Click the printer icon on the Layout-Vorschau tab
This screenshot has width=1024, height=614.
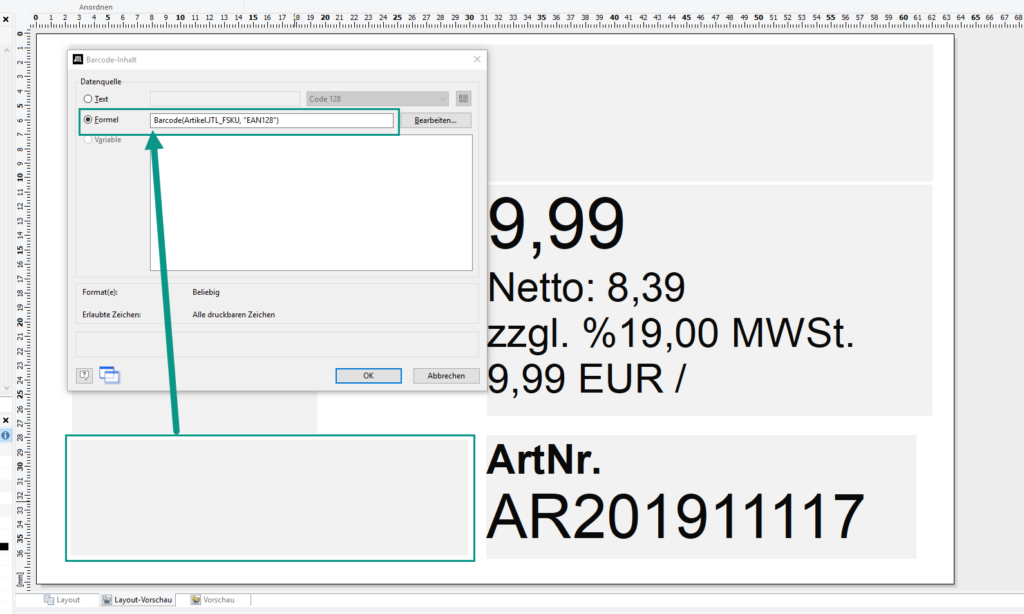click(x=108, y=600)
